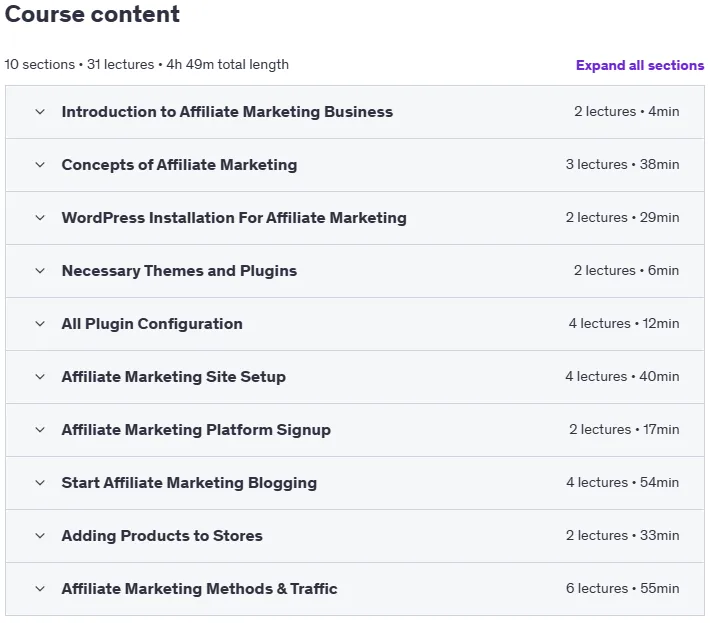Viewport: 710px width, 623px height.
Task: Click the '6 lectures • 55min' label
Action: pyautogui.click(x=623, y=588)
